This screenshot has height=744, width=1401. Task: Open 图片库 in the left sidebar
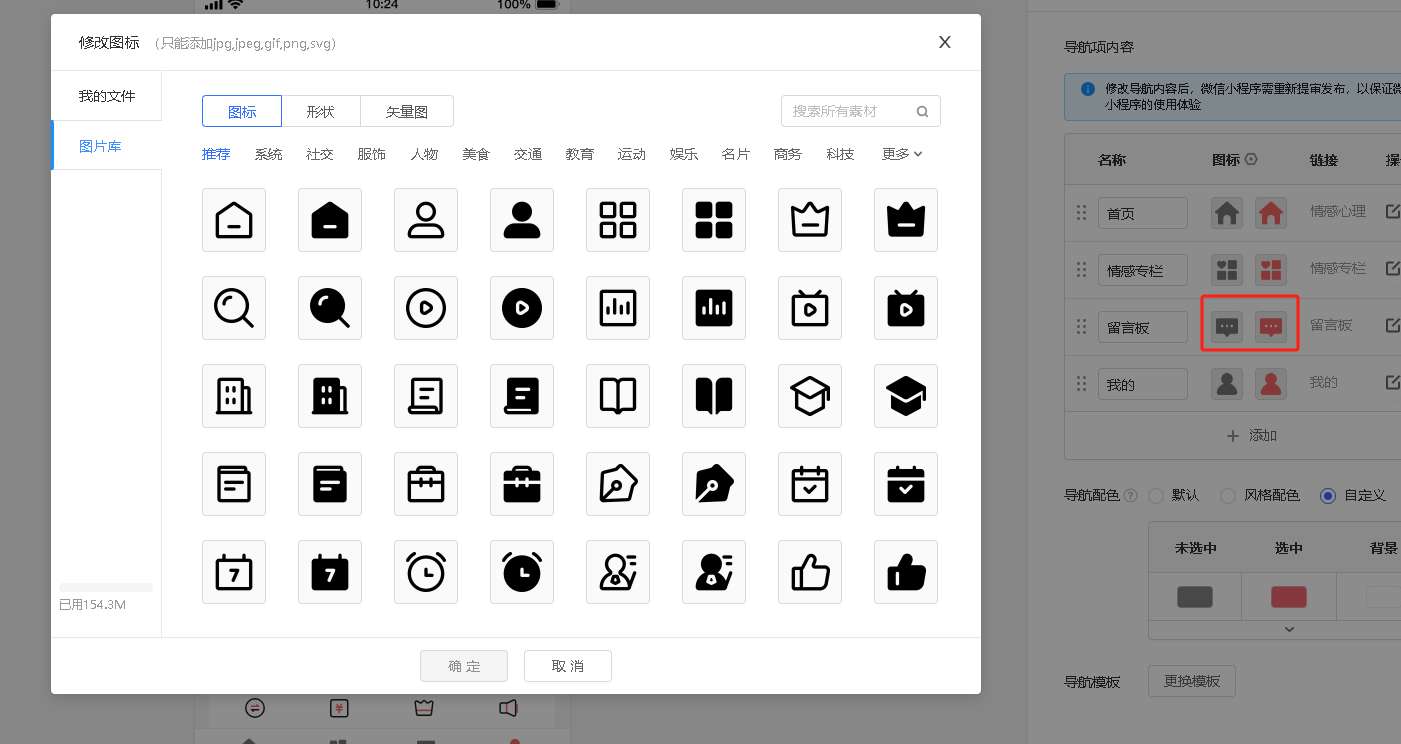tap(107, 146)
